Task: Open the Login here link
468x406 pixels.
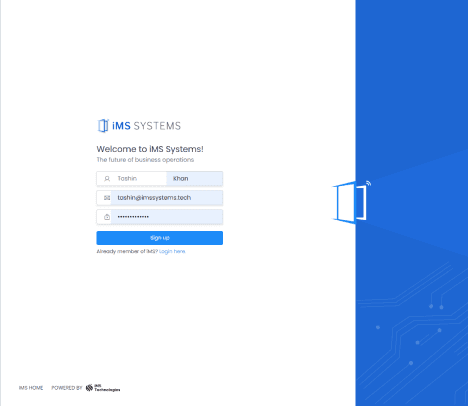Action: [x=172, y=251]
